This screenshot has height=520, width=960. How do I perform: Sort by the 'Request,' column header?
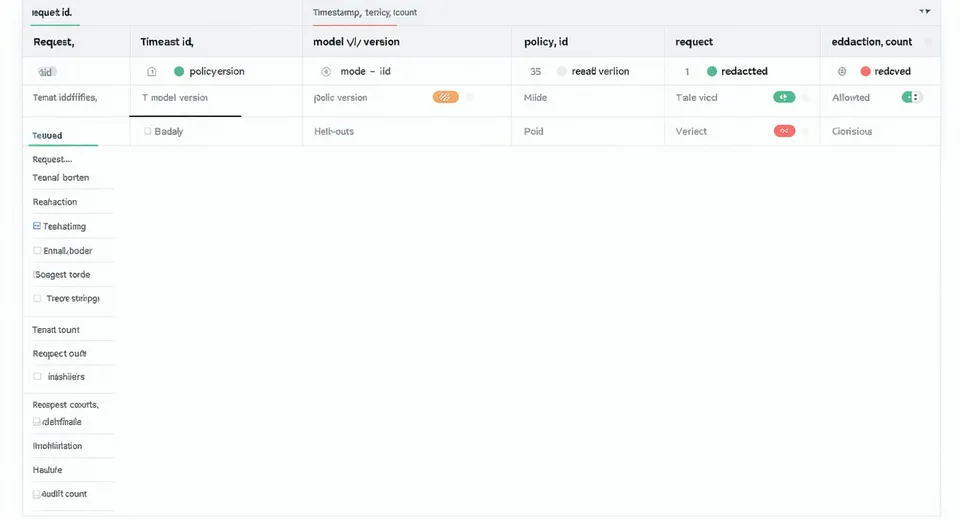(x=54, y=42)
